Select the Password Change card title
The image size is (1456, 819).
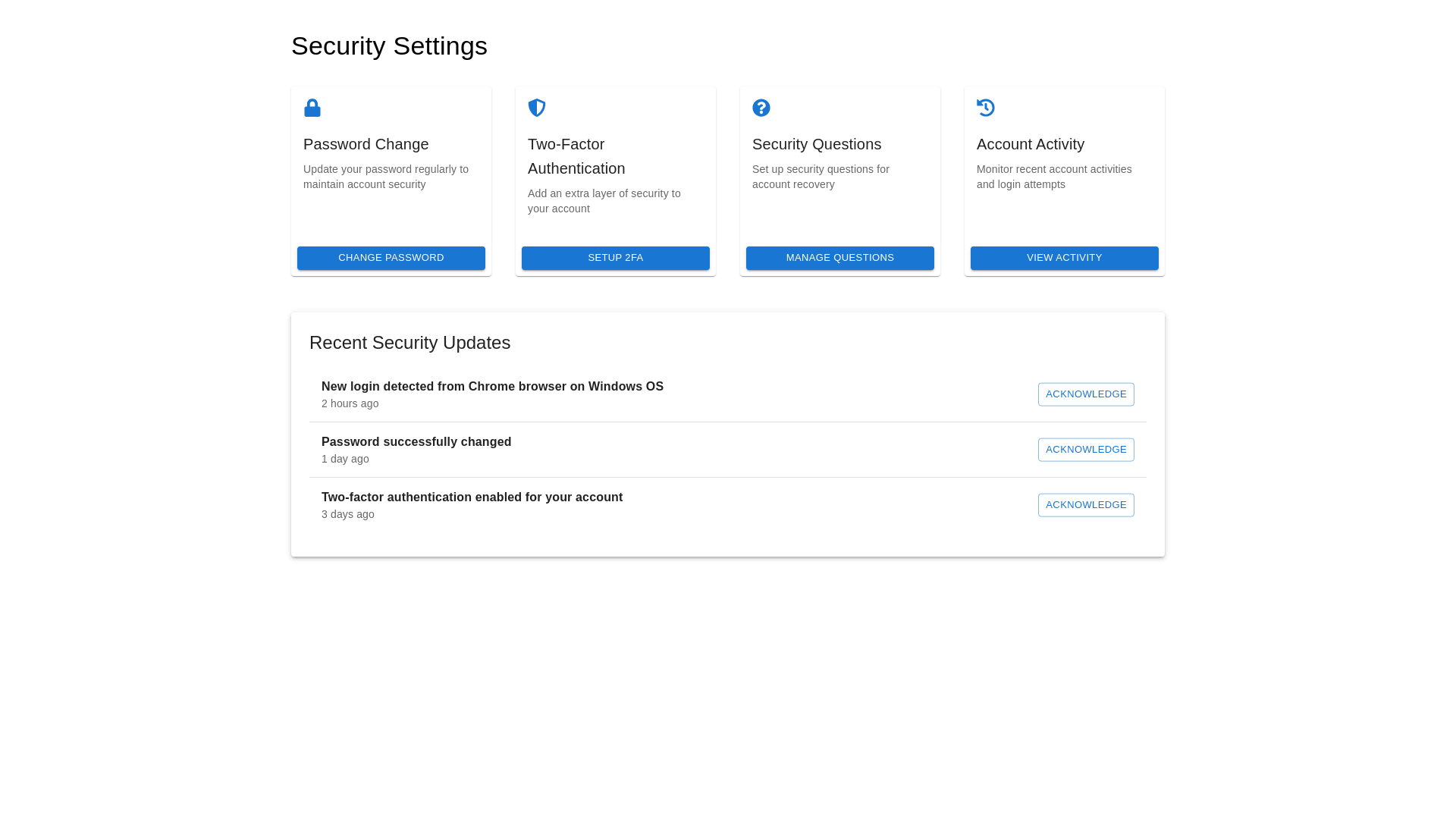[x=366, y=144]
